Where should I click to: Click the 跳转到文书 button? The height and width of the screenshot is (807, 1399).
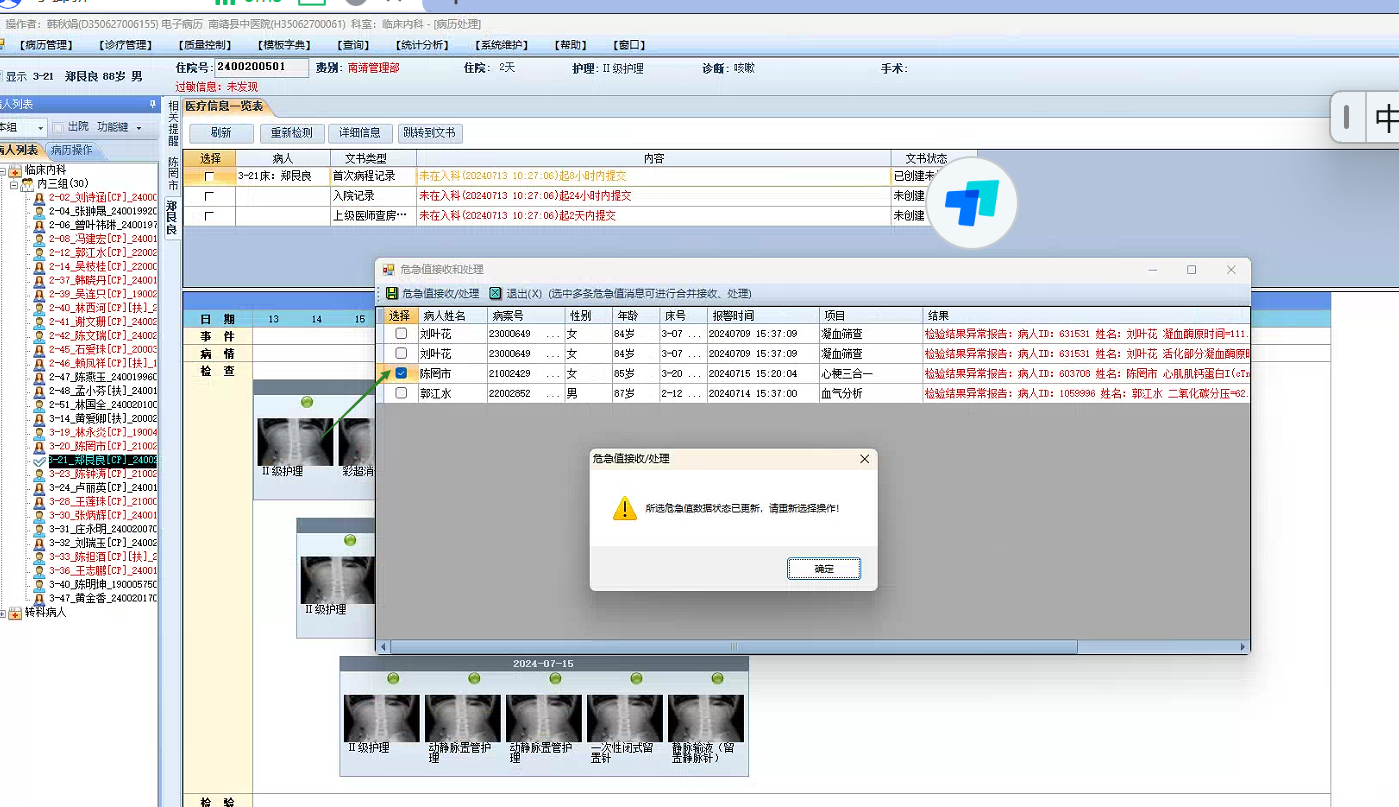click(430, 133)
